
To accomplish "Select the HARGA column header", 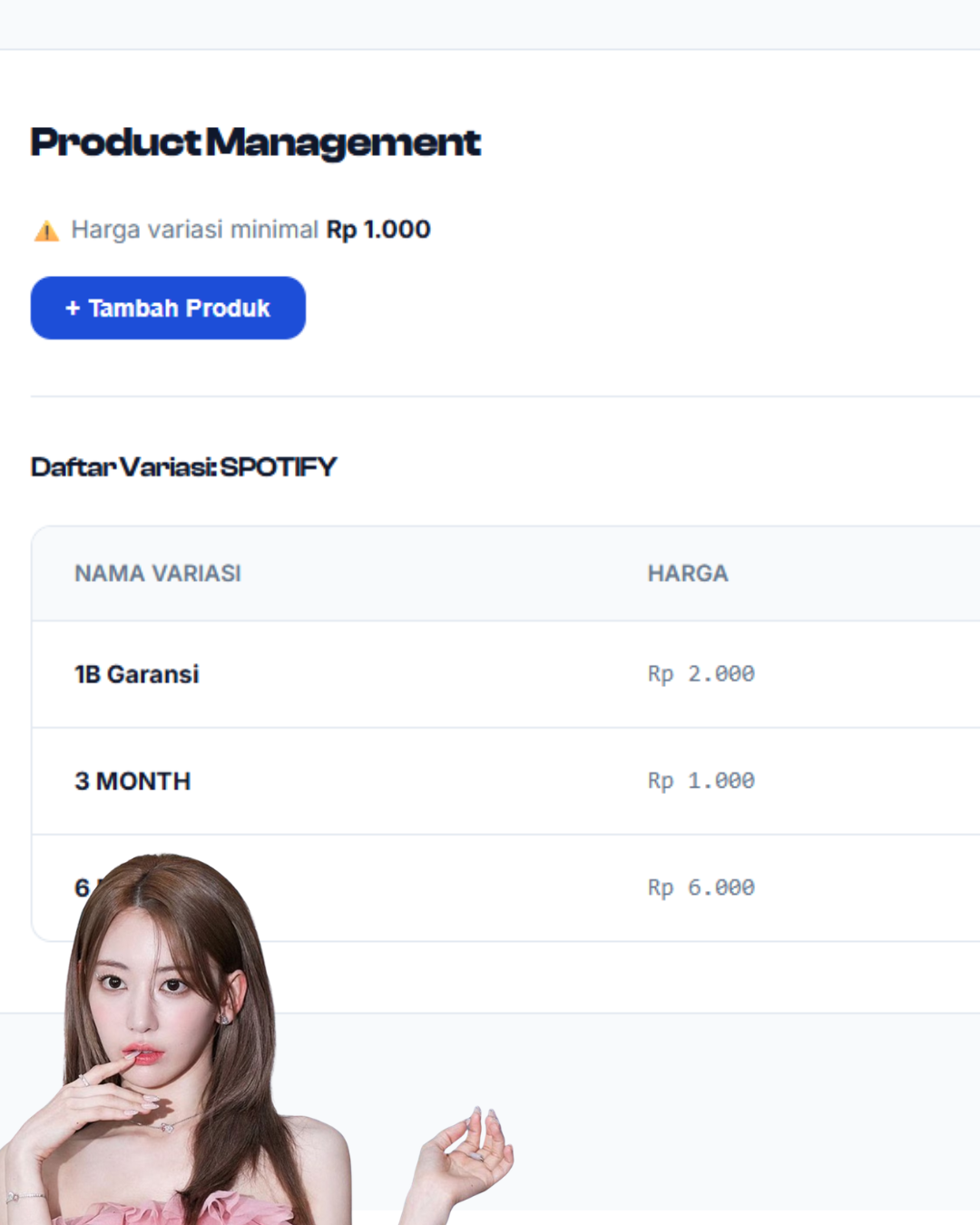I will 688,573.
